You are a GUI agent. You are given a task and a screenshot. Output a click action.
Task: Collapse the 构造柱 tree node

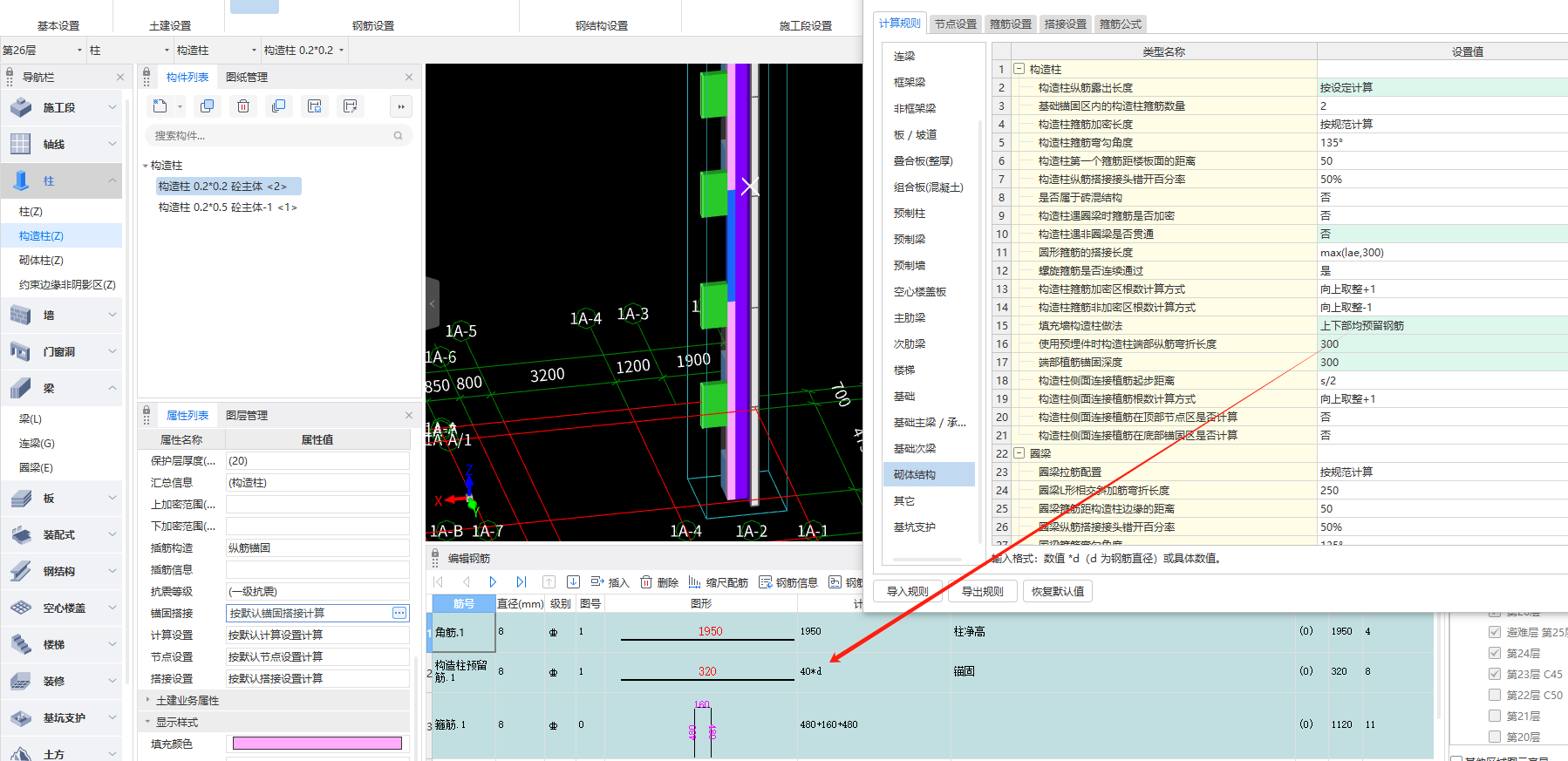click(x=146, y=166)
